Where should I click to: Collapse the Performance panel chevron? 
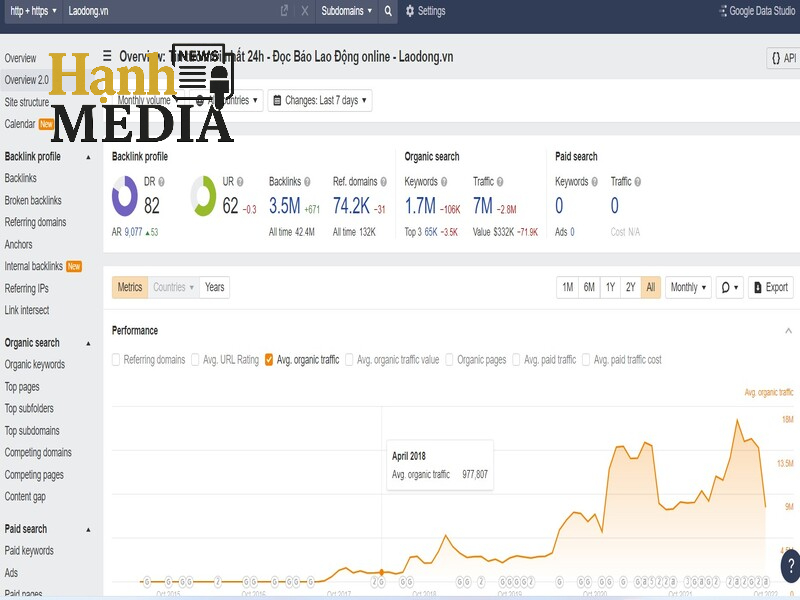(788, 331)
